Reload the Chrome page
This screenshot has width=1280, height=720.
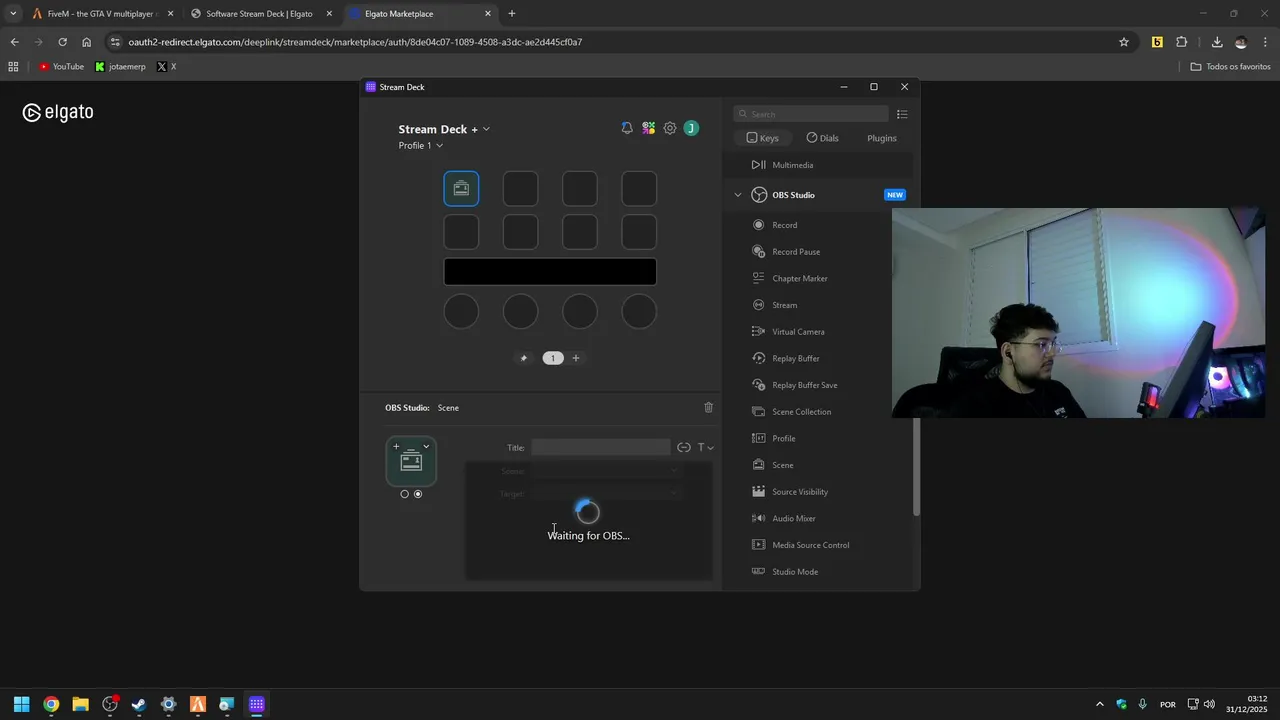[x=62, y=42]
